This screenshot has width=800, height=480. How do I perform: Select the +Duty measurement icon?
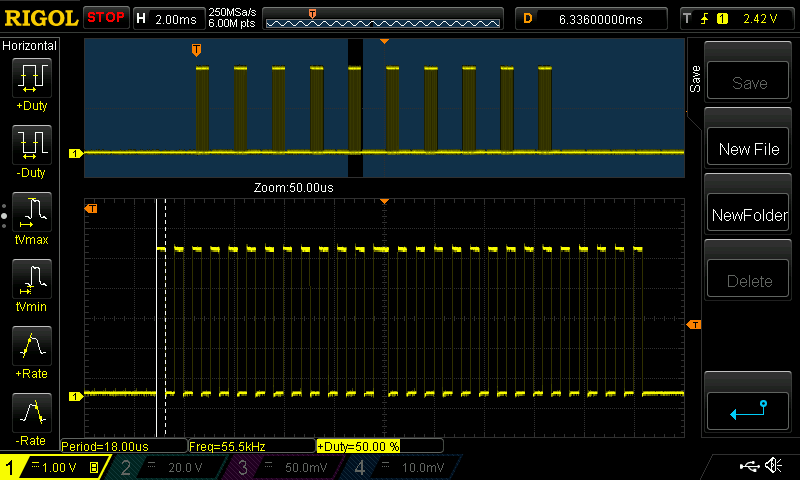[31, 79]
